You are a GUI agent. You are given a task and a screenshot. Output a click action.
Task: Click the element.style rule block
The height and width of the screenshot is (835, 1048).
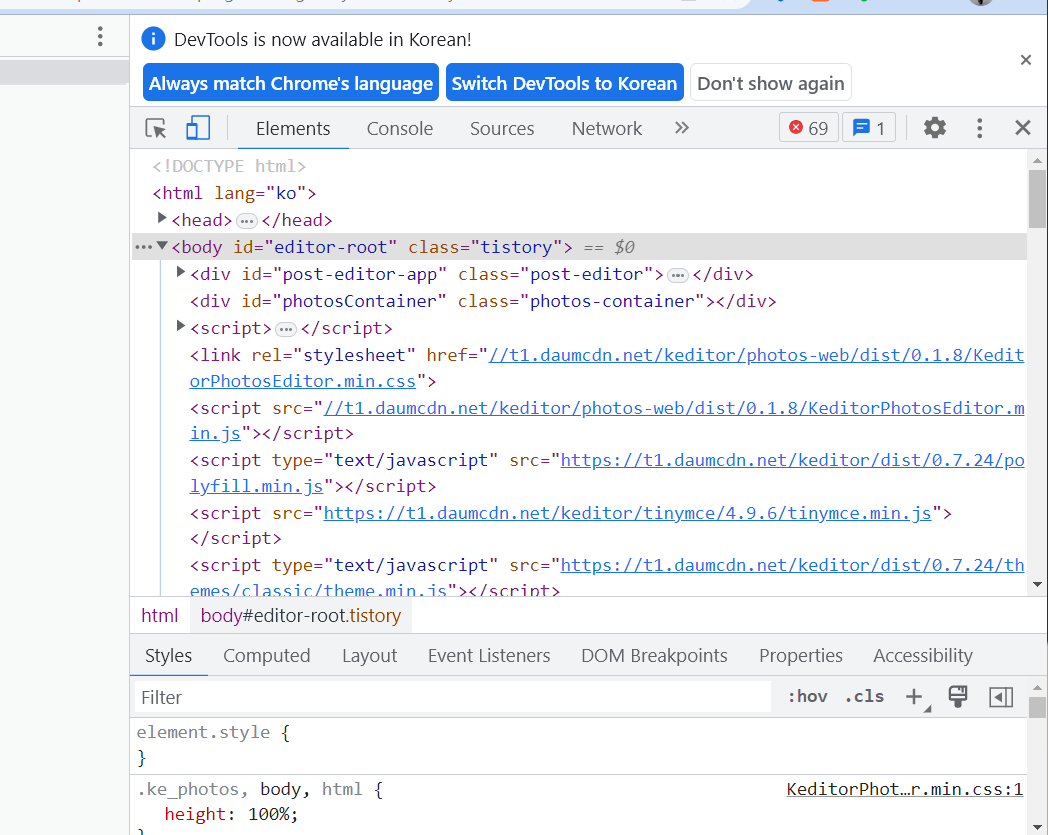[x=579, y=745]
